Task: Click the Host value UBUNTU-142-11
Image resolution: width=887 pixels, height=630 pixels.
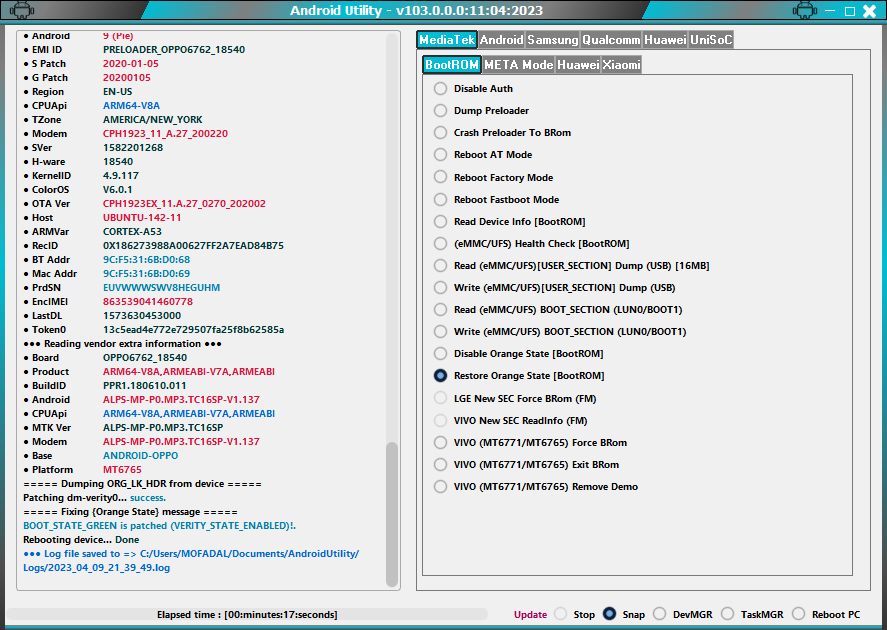Action: pos(142,218)
